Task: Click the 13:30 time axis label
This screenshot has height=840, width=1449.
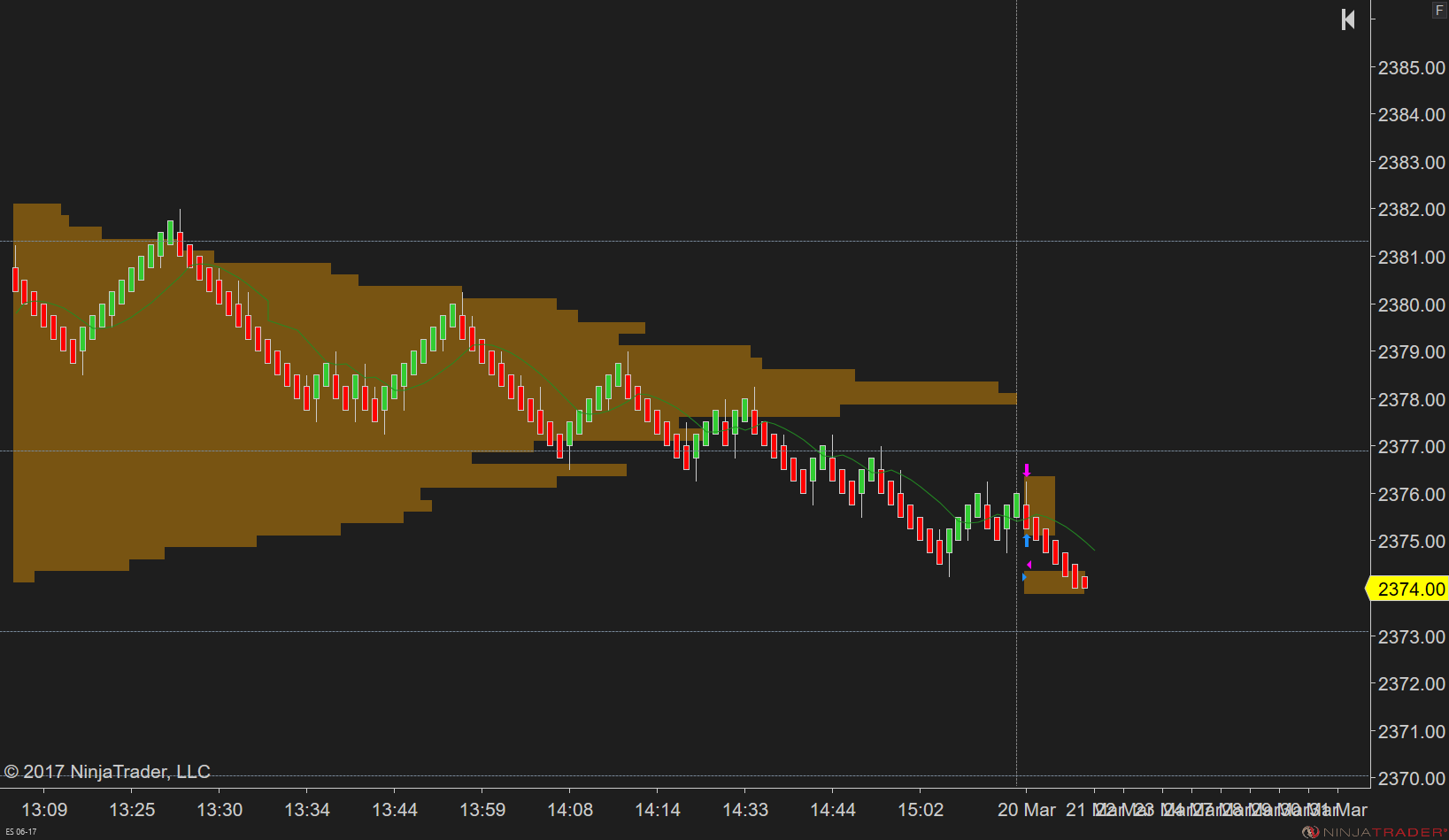Action: (x=220, y=810)
